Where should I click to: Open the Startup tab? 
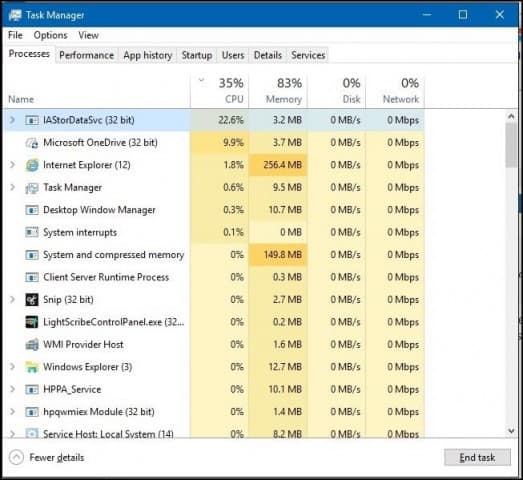pyautogui.click(x=197, y=55)
